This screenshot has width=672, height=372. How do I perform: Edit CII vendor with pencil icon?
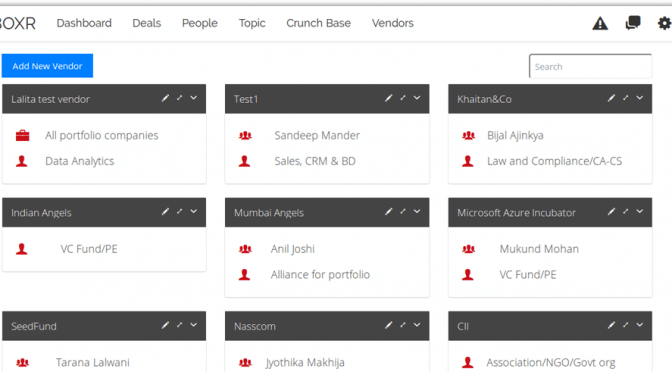(x=611, y=325)
